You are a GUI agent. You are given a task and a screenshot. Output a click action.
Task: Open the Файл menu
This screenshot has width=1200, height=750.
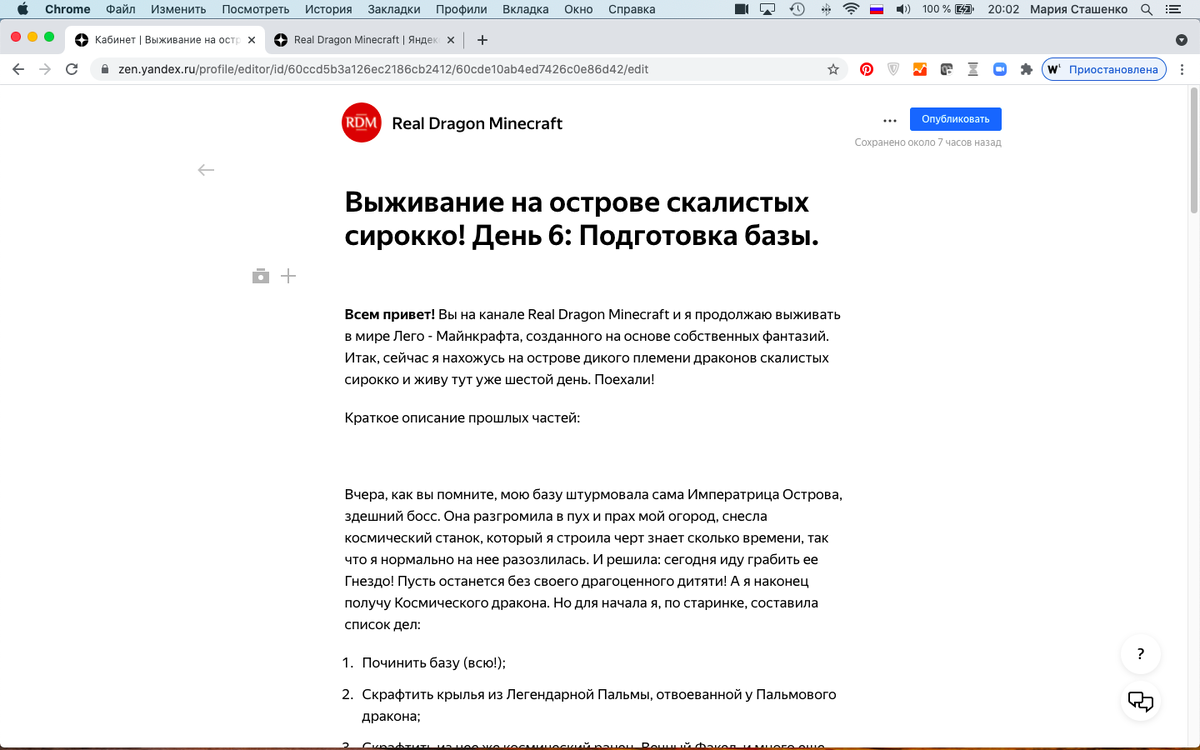click(120, 9)
